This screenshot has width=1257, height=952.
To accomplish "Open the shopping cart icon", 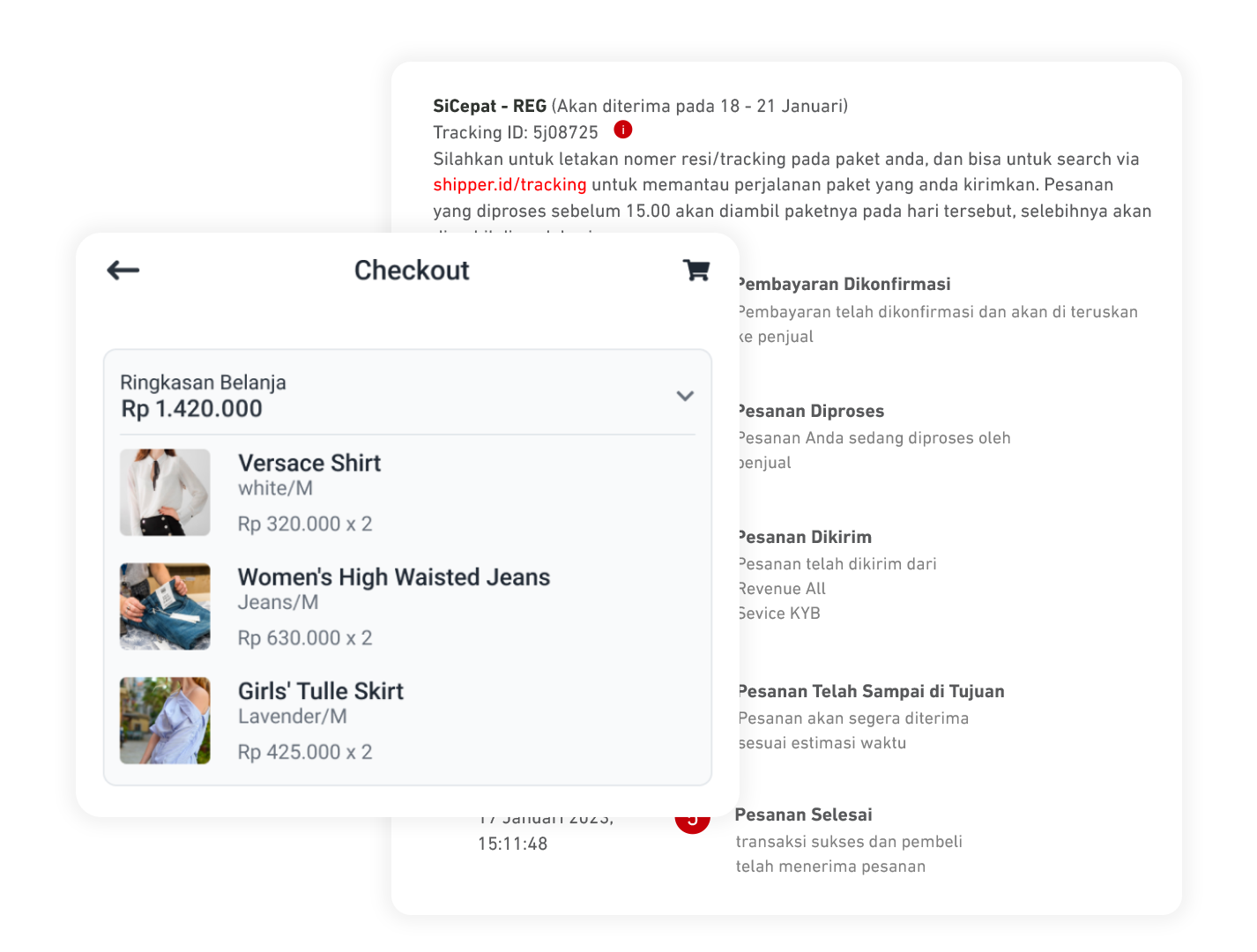I will 696,270.
